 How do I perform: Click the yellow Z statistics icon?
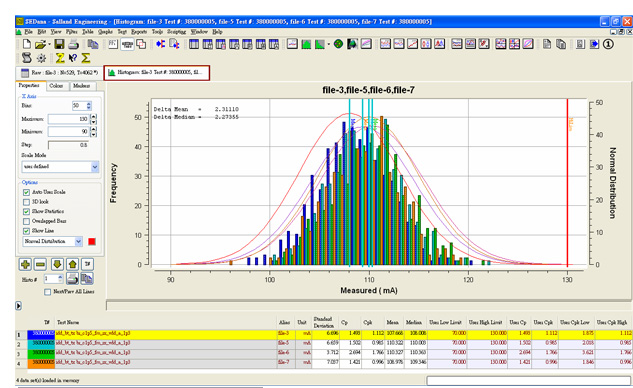click(60, 58)
